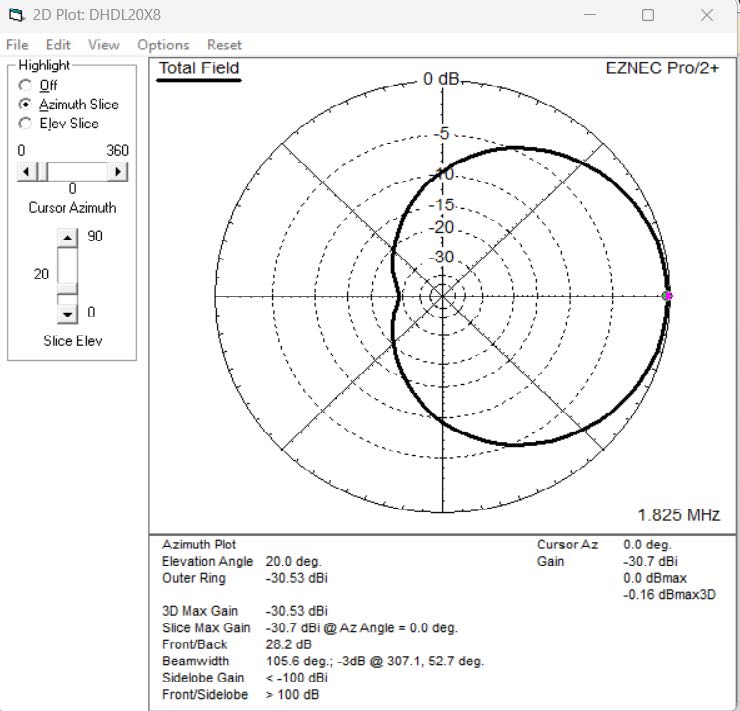Click the magenta cursor marker on the plot
The height and width of the screenshot is (711, 740).
pos(668,296)
